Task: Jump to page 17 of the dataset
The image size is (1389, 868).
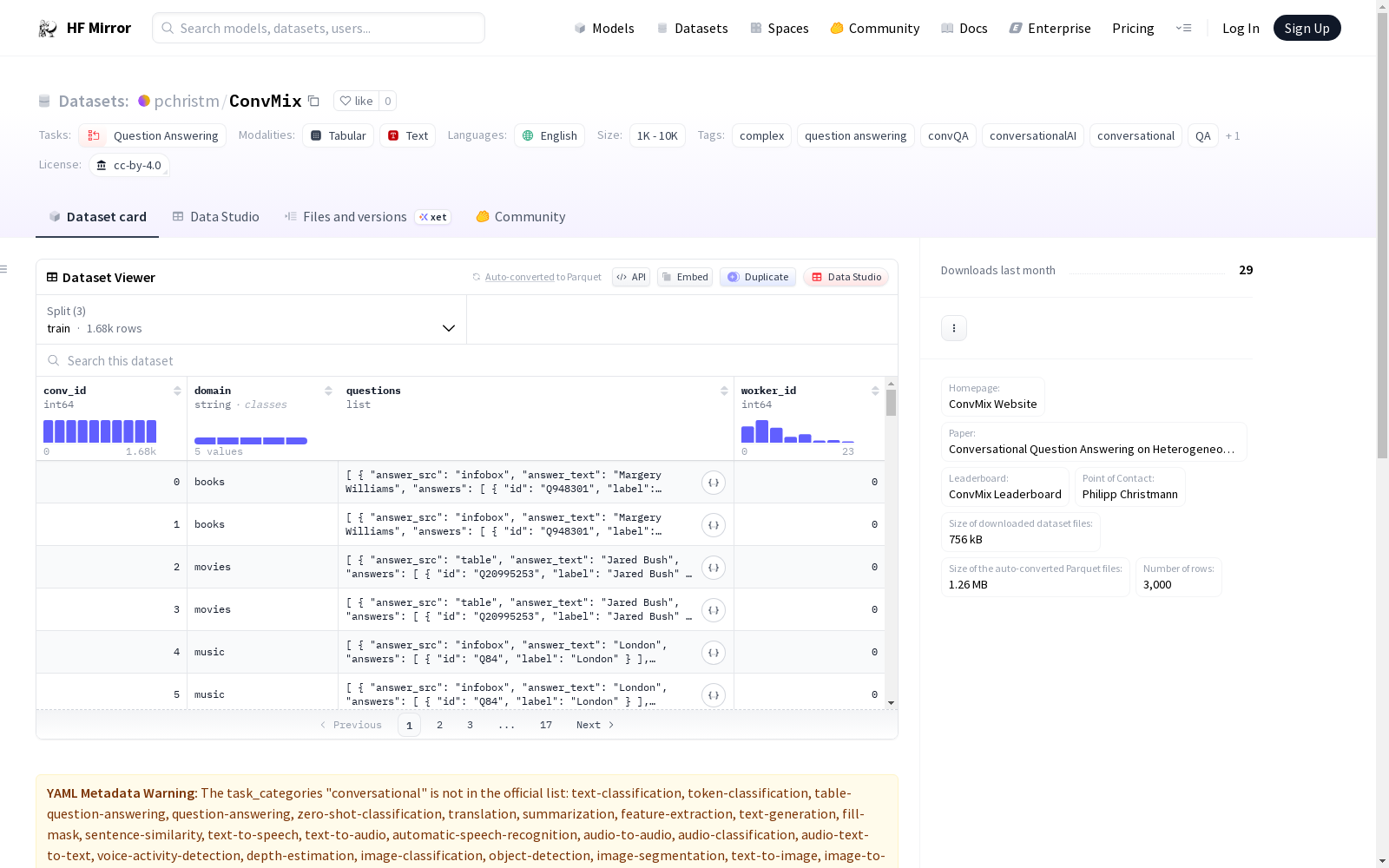Action: coord(546,725)
